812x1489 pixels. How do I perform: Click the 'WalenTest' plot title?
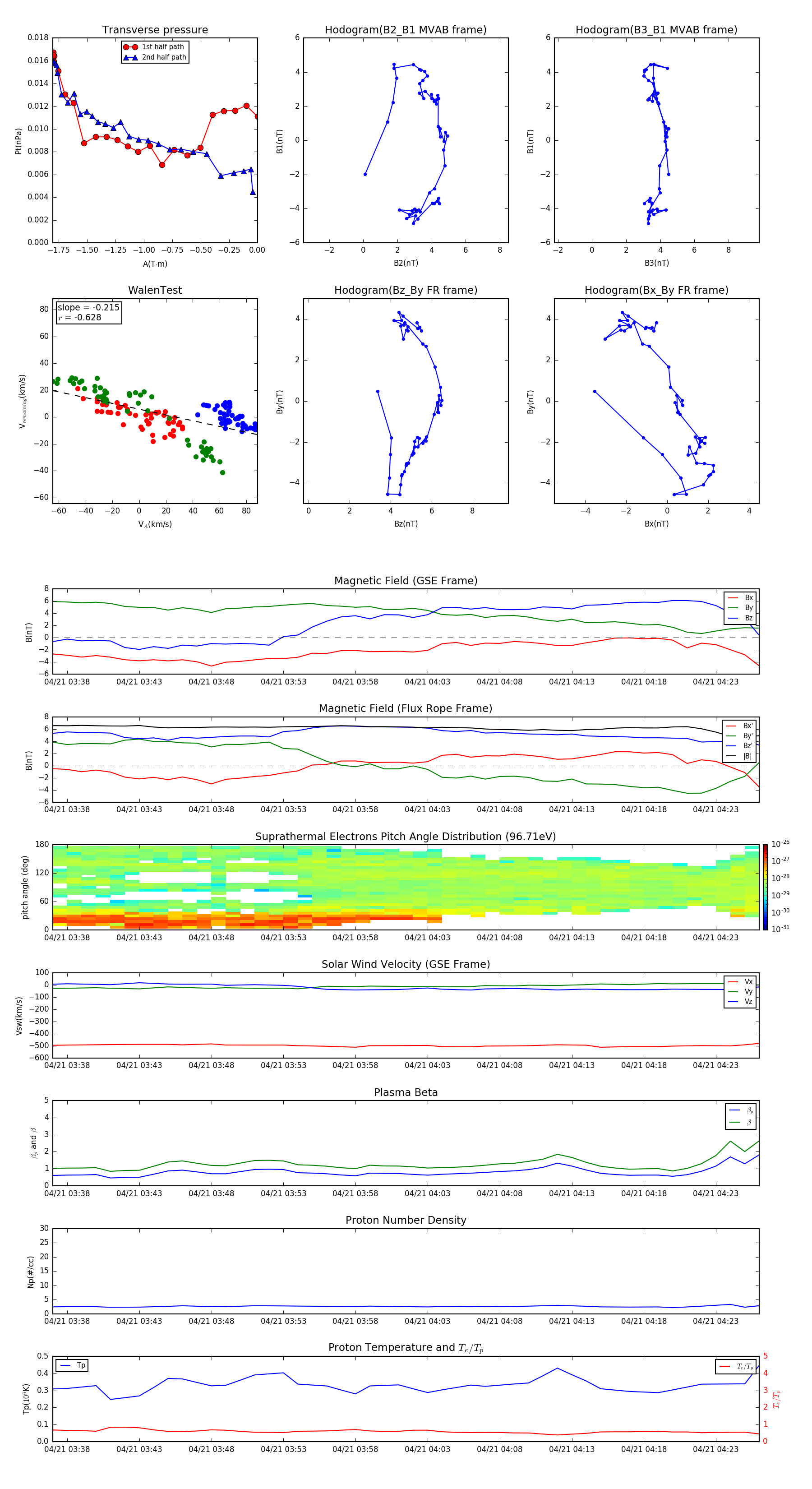pos(155,290)
